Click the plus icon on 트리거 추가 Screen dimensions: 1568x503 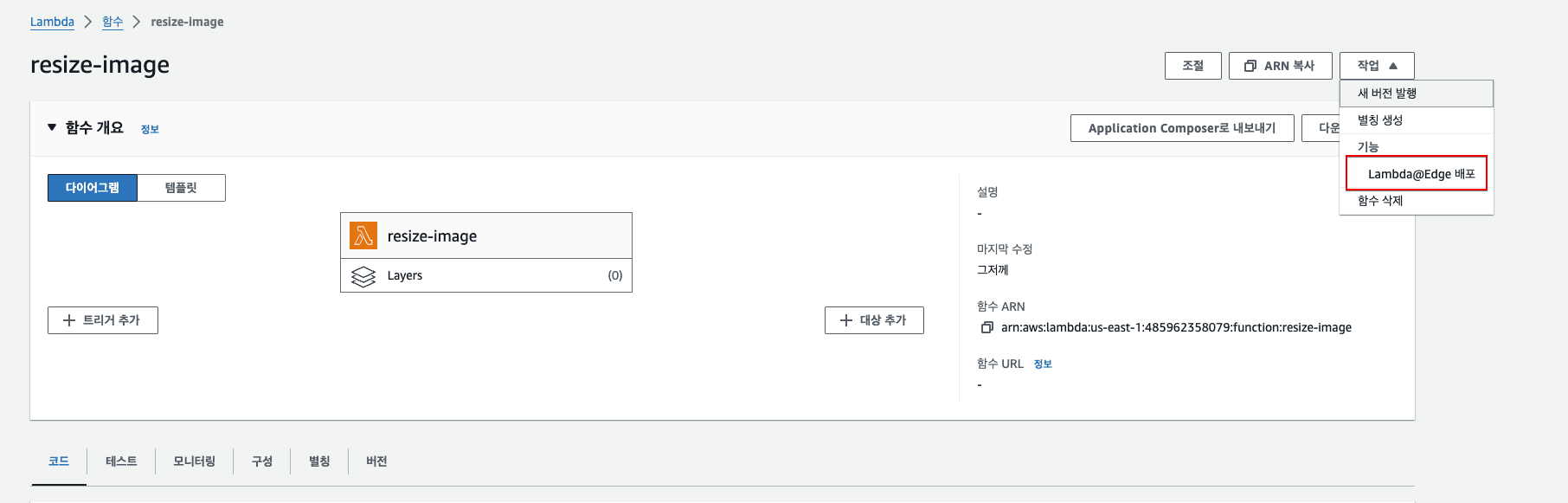pyautogui.click(x=69, y=320)
